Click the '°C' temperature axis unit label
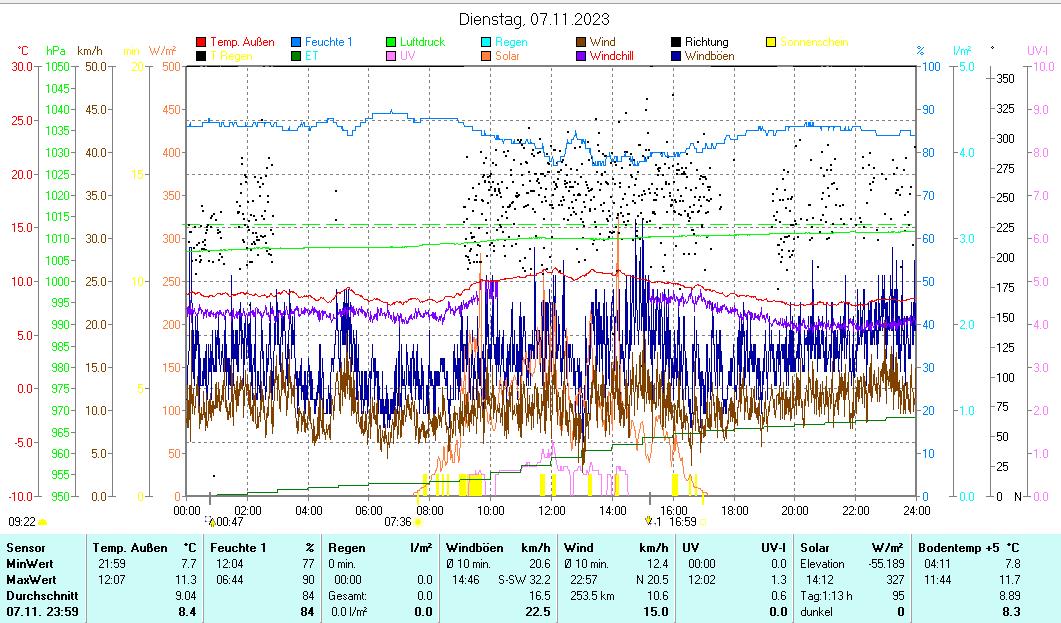This screenshot has height=623, width=1061. 23,51
